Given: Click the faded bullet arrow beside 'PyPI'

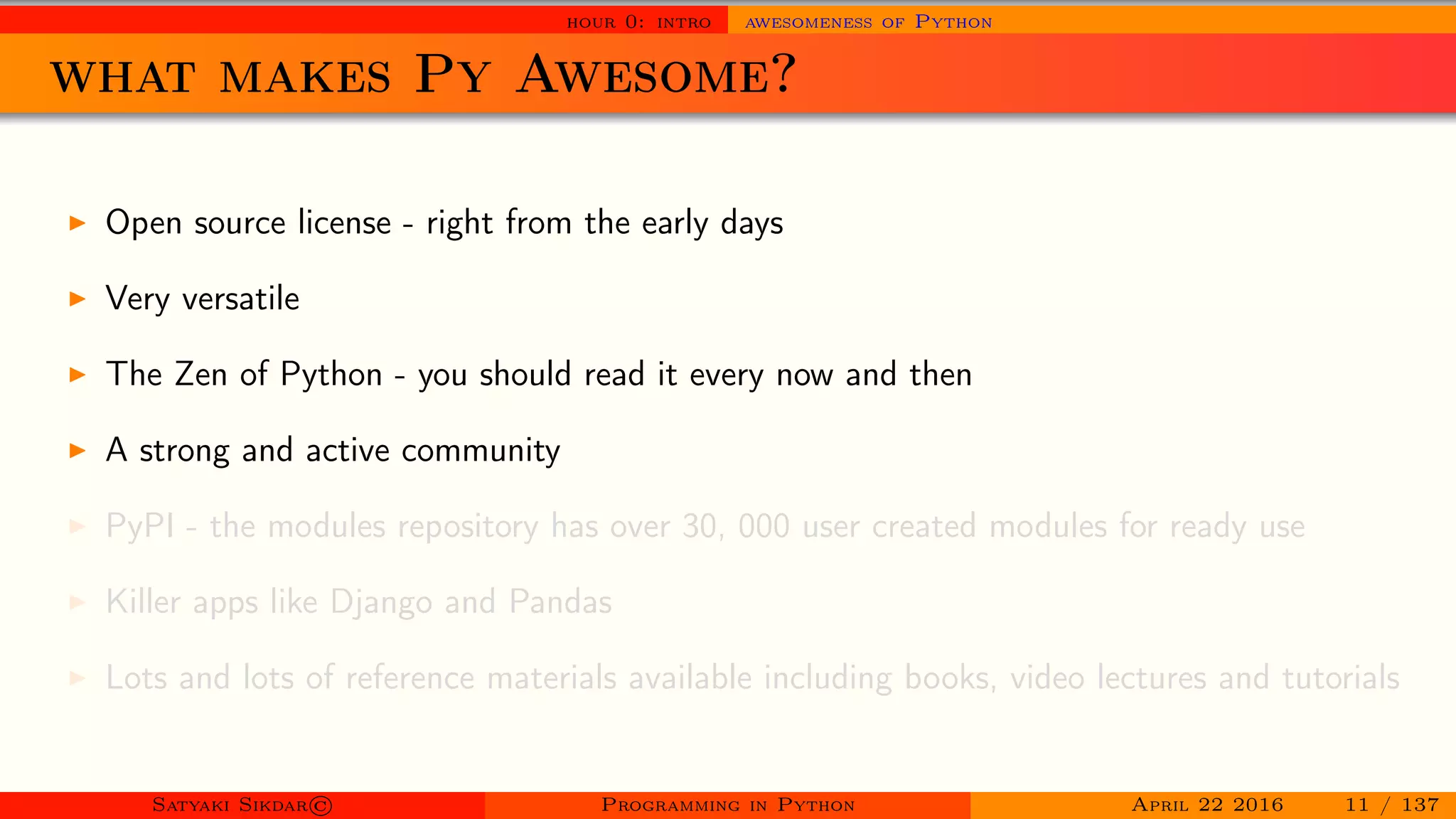Looking at the screenshot, I should point(77,527).
